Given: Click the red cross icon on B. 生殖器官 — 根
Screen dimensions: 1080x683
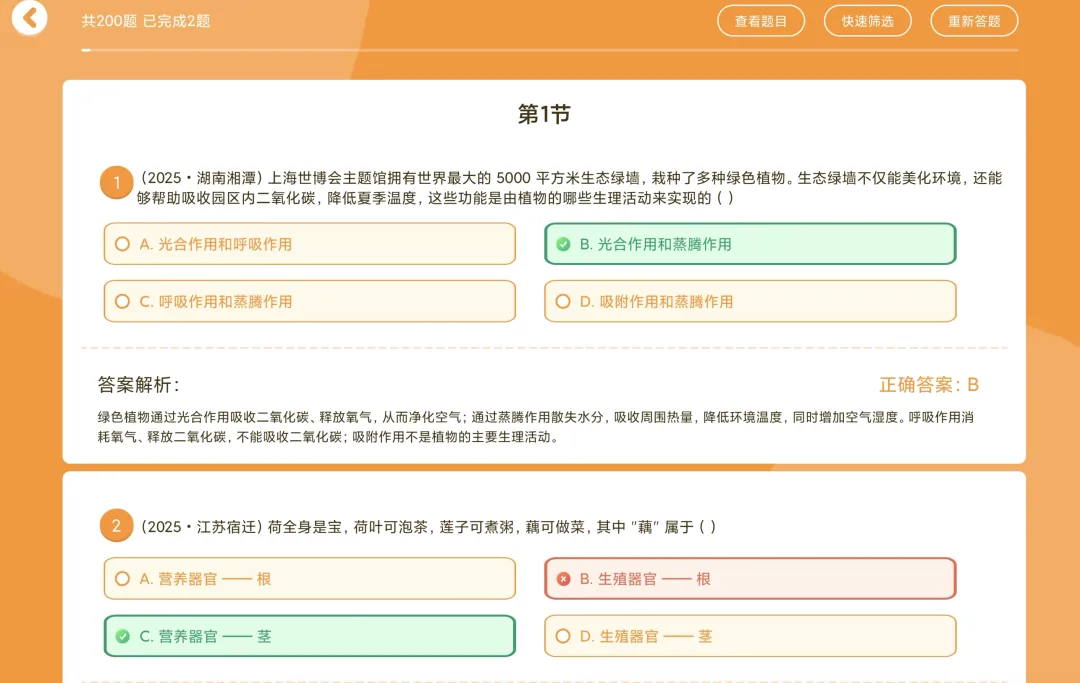Looking at the screenshot, I should [x=563, y=578].
